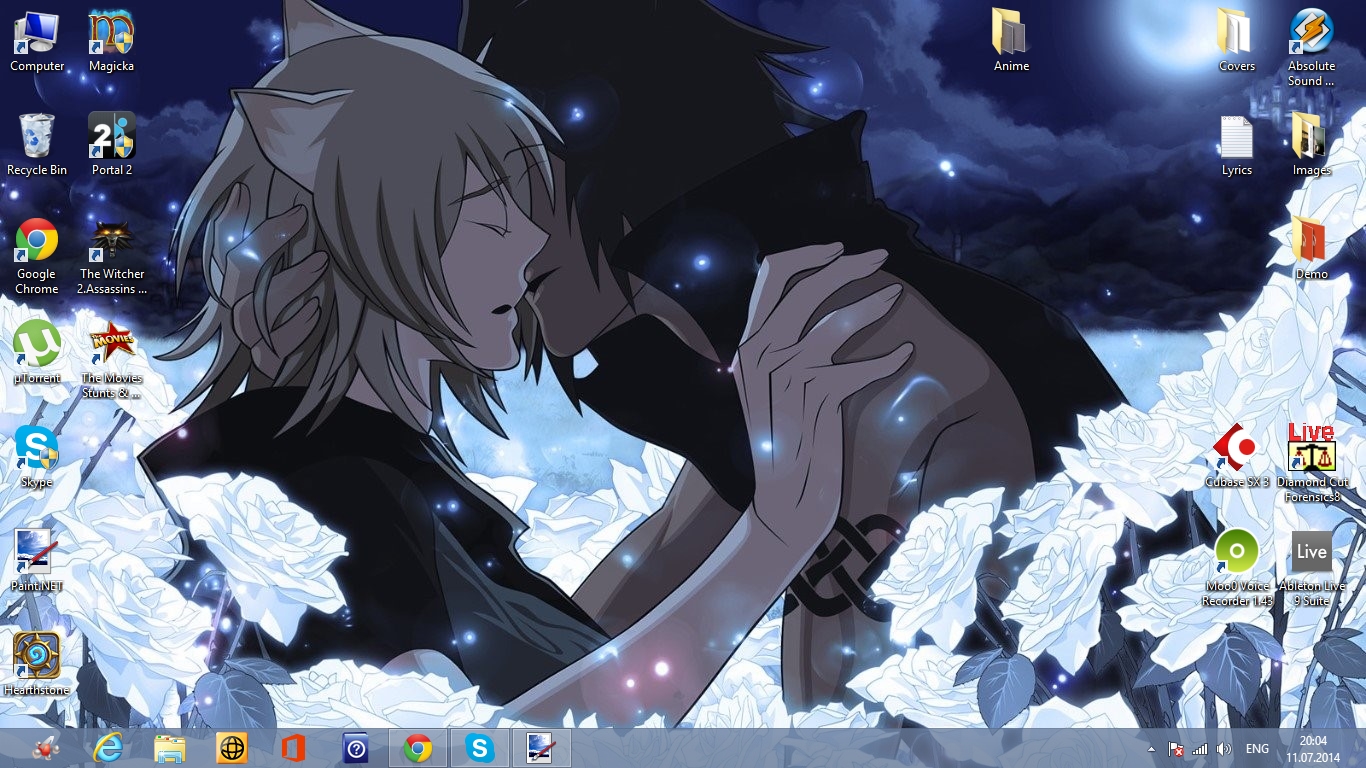Screen dimensions: 1366x768
Task: Launch the Office icon in taskbar
Action: pyautogui.click(x=294, y=748)
